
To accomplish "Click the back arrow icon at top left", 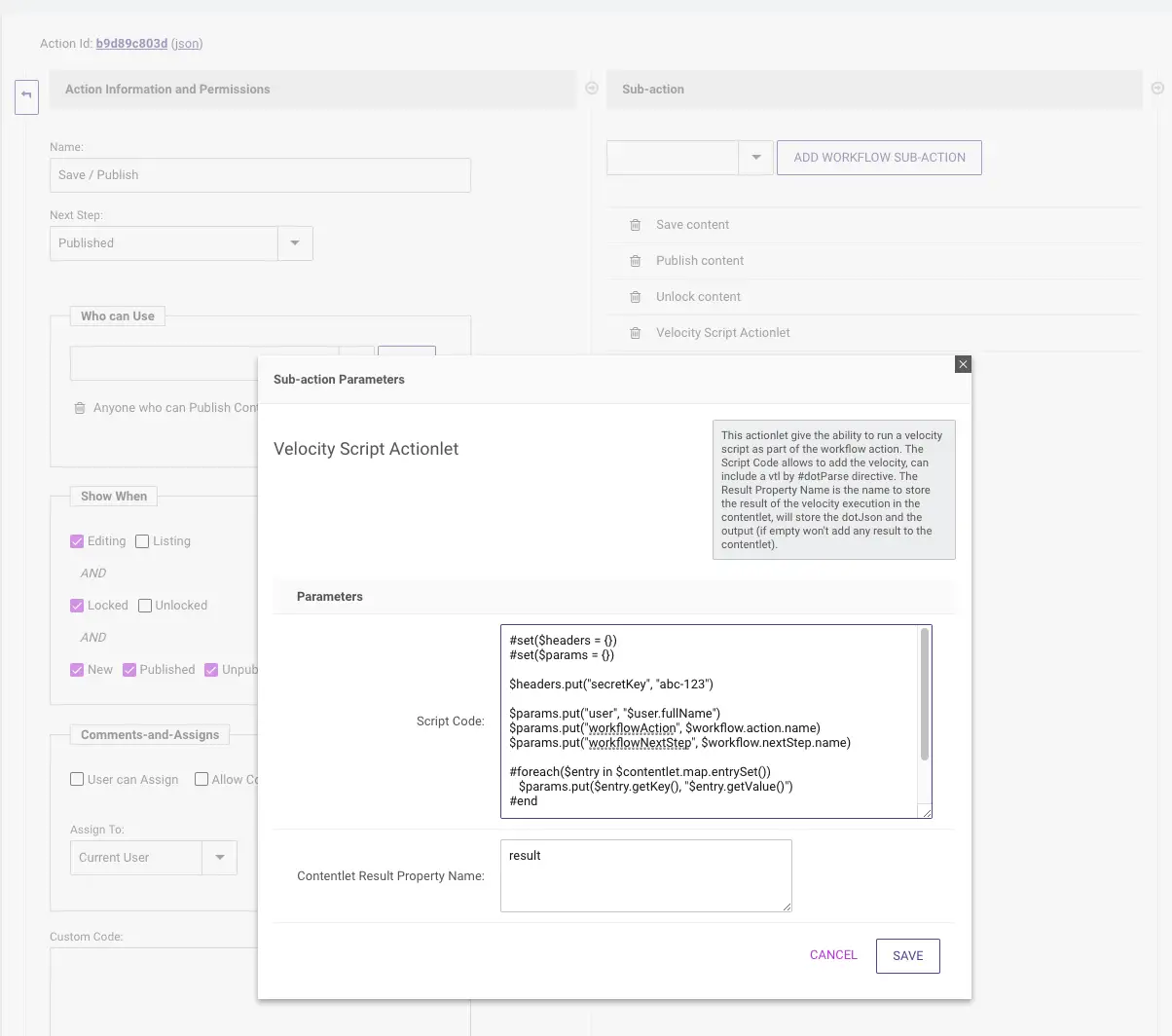I will point(26,95).
